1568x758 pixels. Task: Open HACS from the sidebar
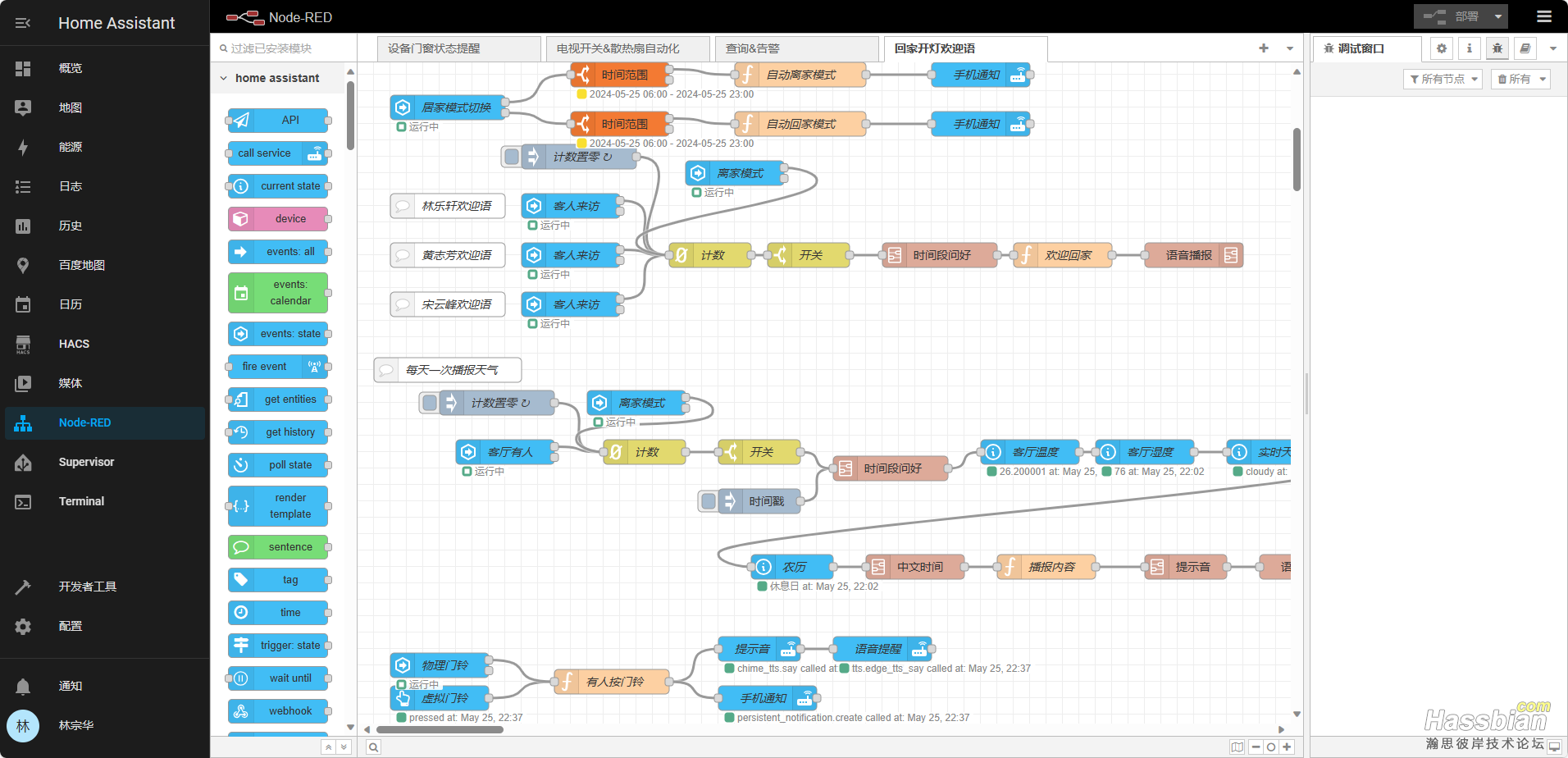coord(105,344)
